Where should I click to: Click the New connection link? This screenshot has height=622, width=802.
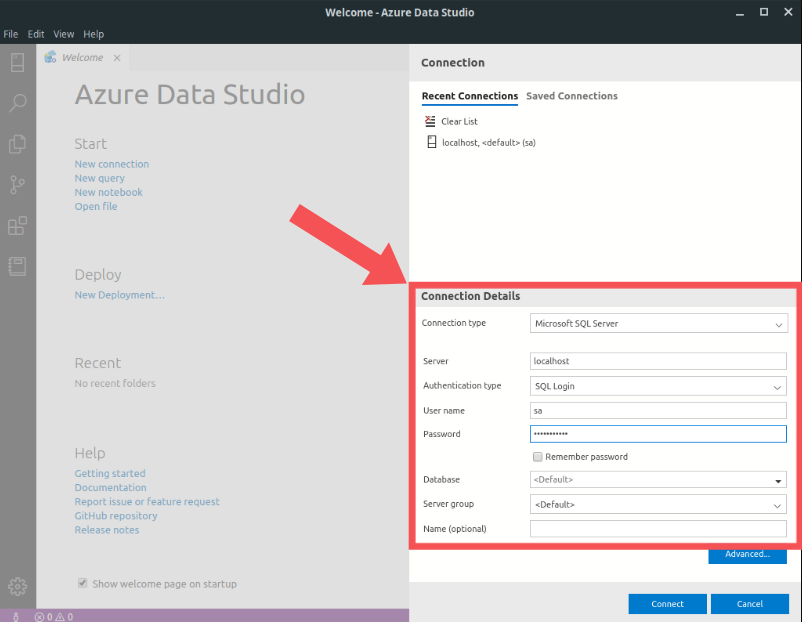pos(112,164)
